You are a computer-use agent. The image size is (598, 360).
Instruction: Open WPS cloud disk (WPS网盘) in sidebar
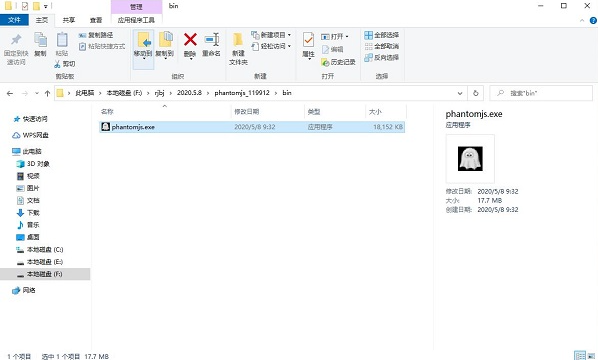pos(31,135)
